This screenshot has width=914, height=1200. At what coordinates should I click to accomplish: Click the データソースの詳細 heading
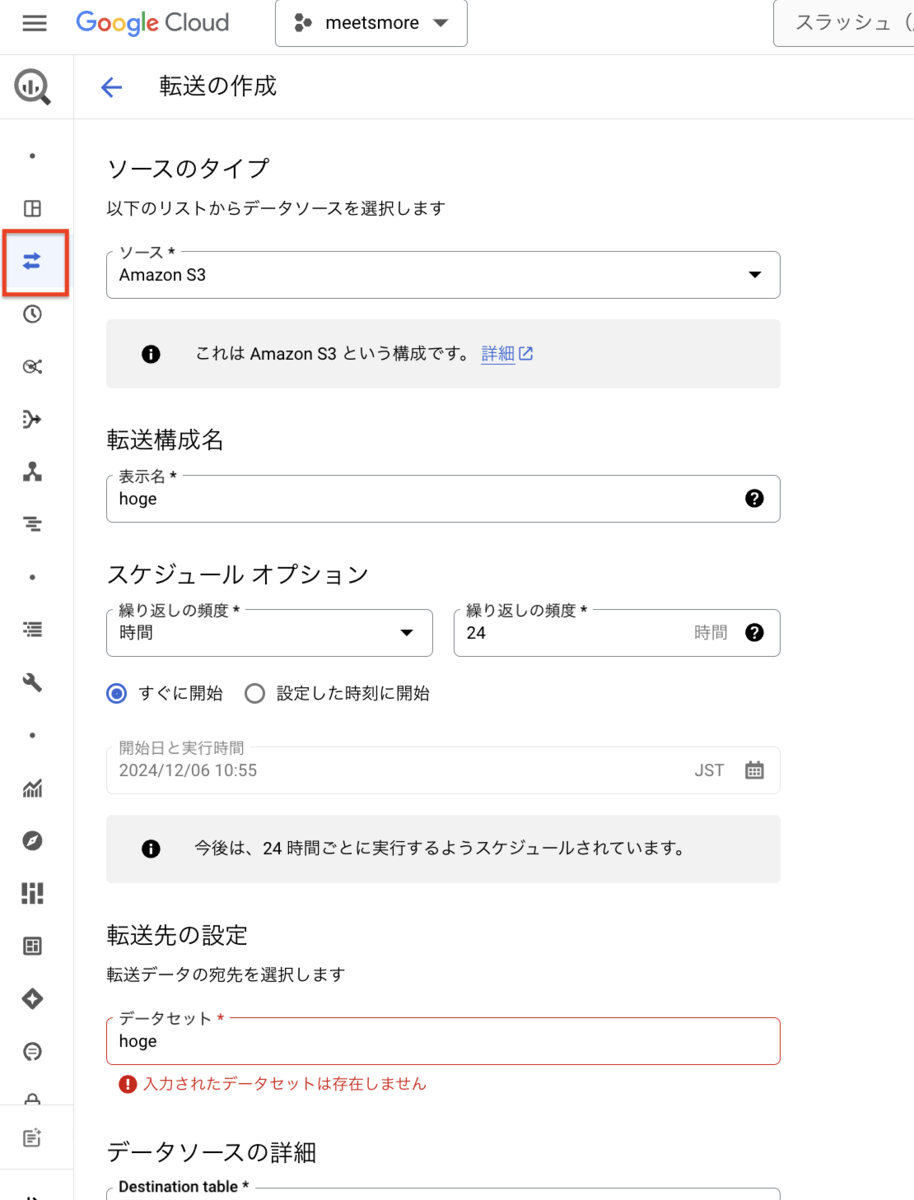212,1152
